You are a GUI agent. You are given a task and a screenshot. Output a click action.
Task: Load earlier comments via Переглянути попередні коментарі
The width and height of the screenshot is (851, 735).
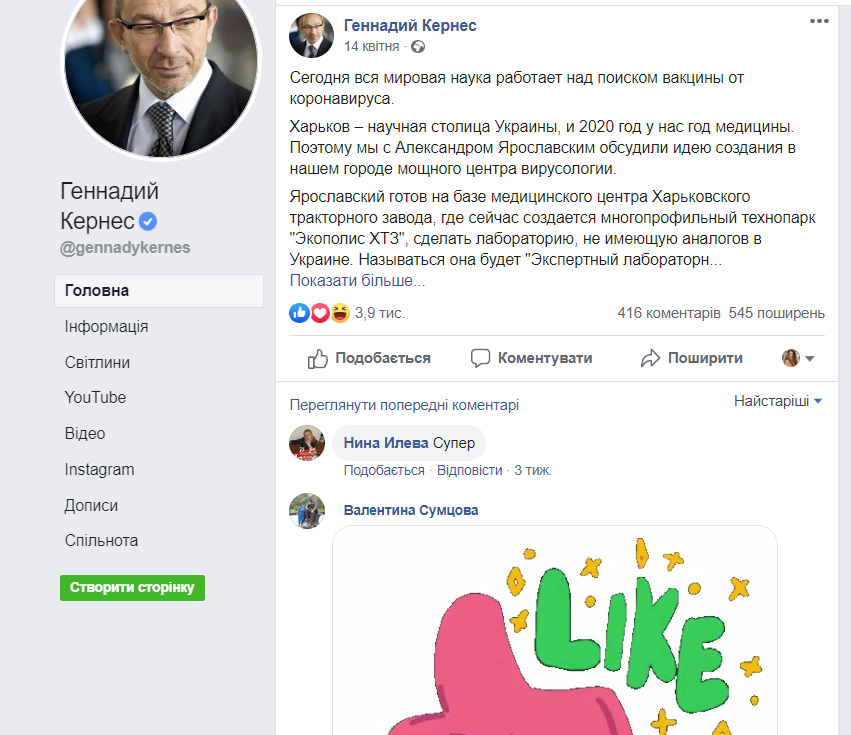(x=404, y=405)
